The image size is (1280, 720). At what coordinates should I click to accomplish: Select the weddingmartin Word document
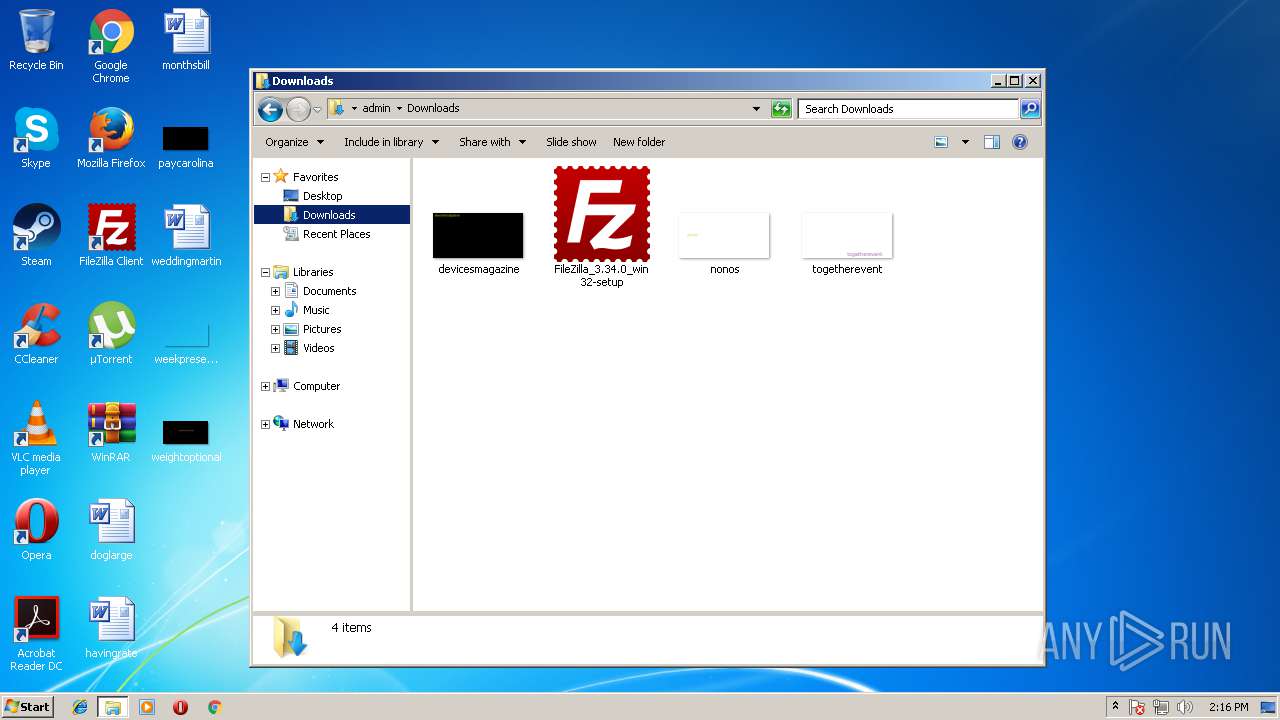186,236
